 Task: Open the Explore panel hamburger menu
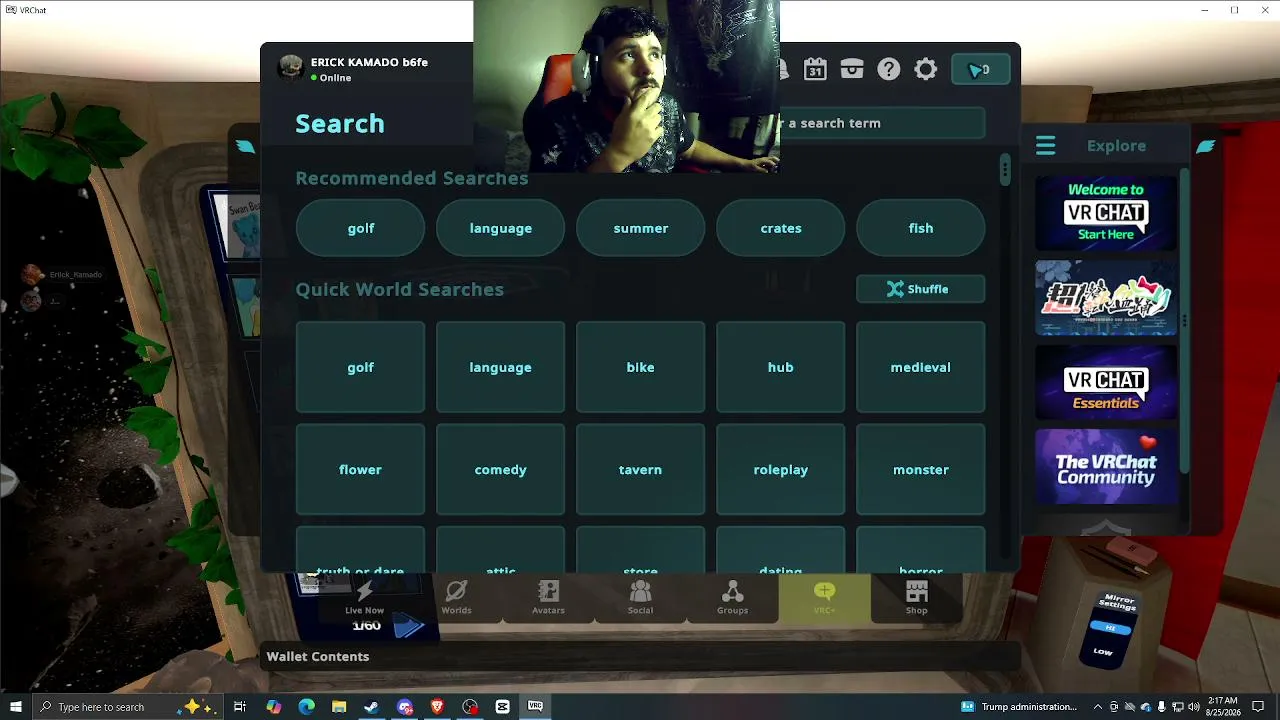click(x=1045, y=146)
